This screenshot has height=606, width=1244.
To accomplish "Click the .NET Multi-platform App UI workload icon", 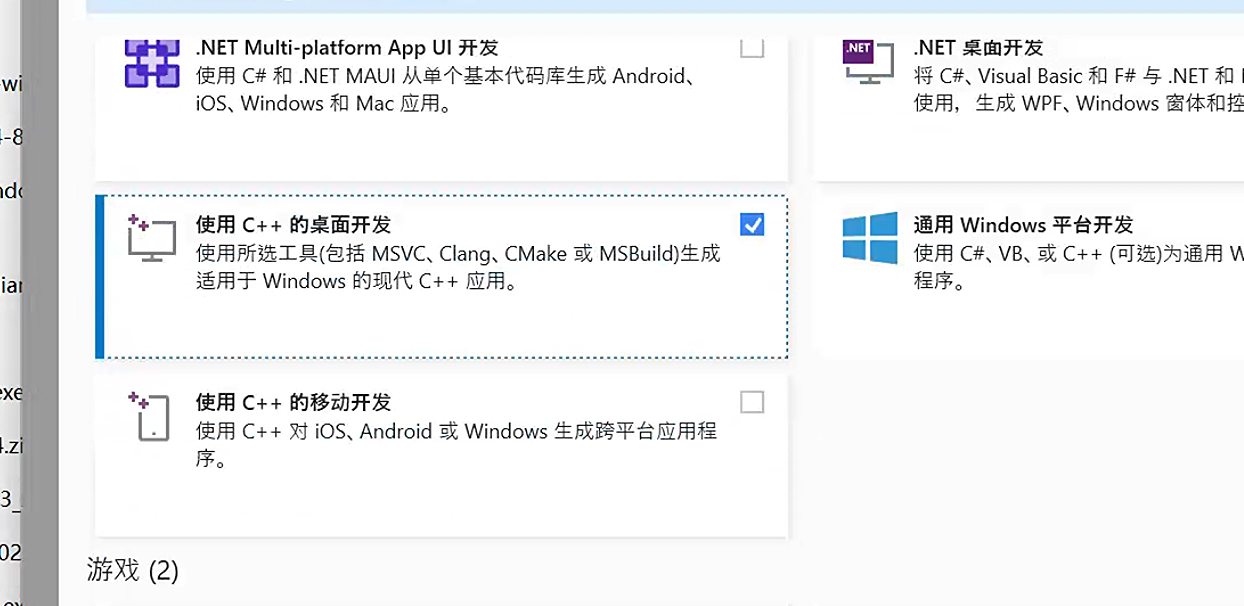I will (152, 62).
